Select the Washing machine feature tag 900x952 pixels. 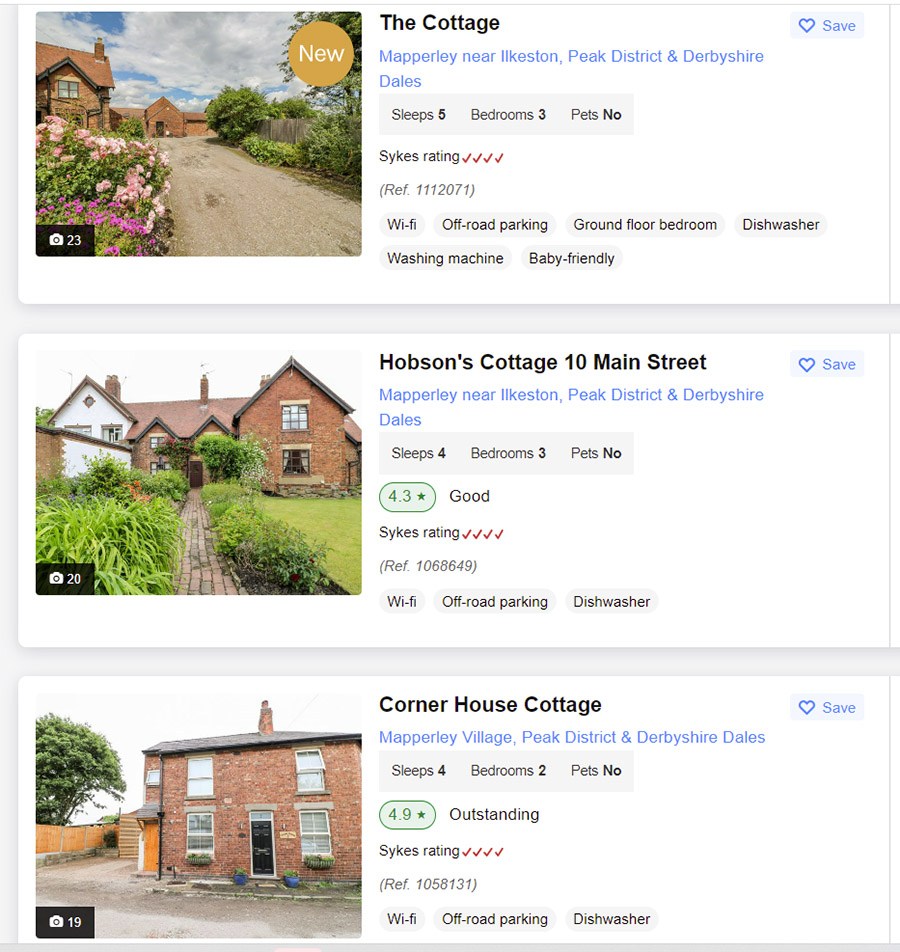[445, 258]
